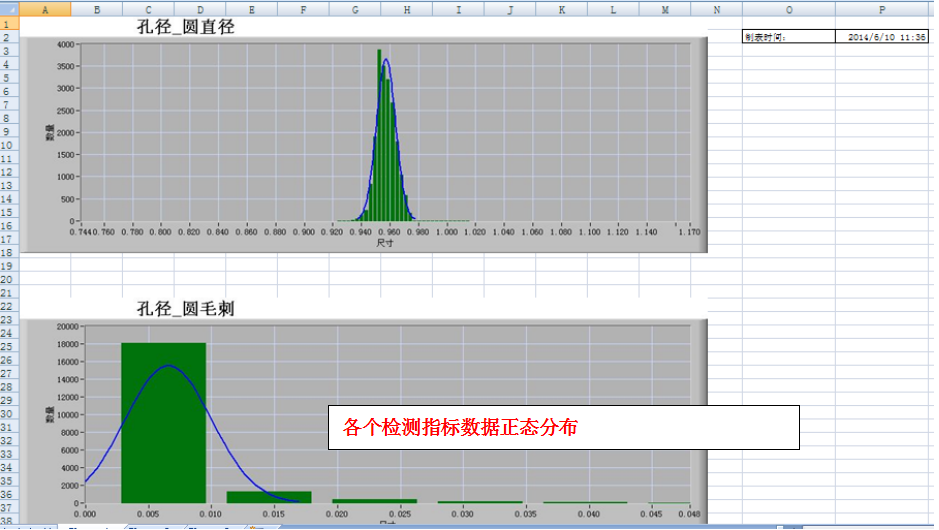Click the 尺寸 x-axis label of diameter chart
This screenshot has height=530, width=939.
click(385, 243)
